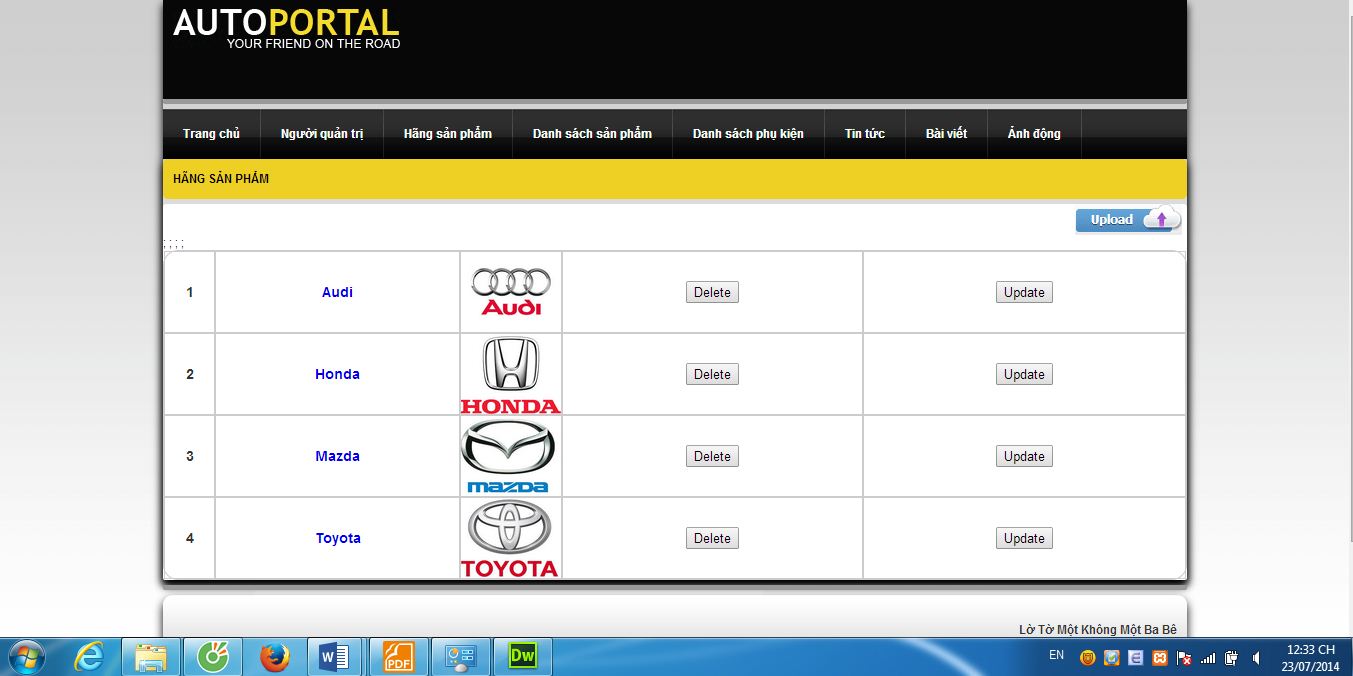
Task: Click the Toyota logo image
Action: [x=510, y=538]
